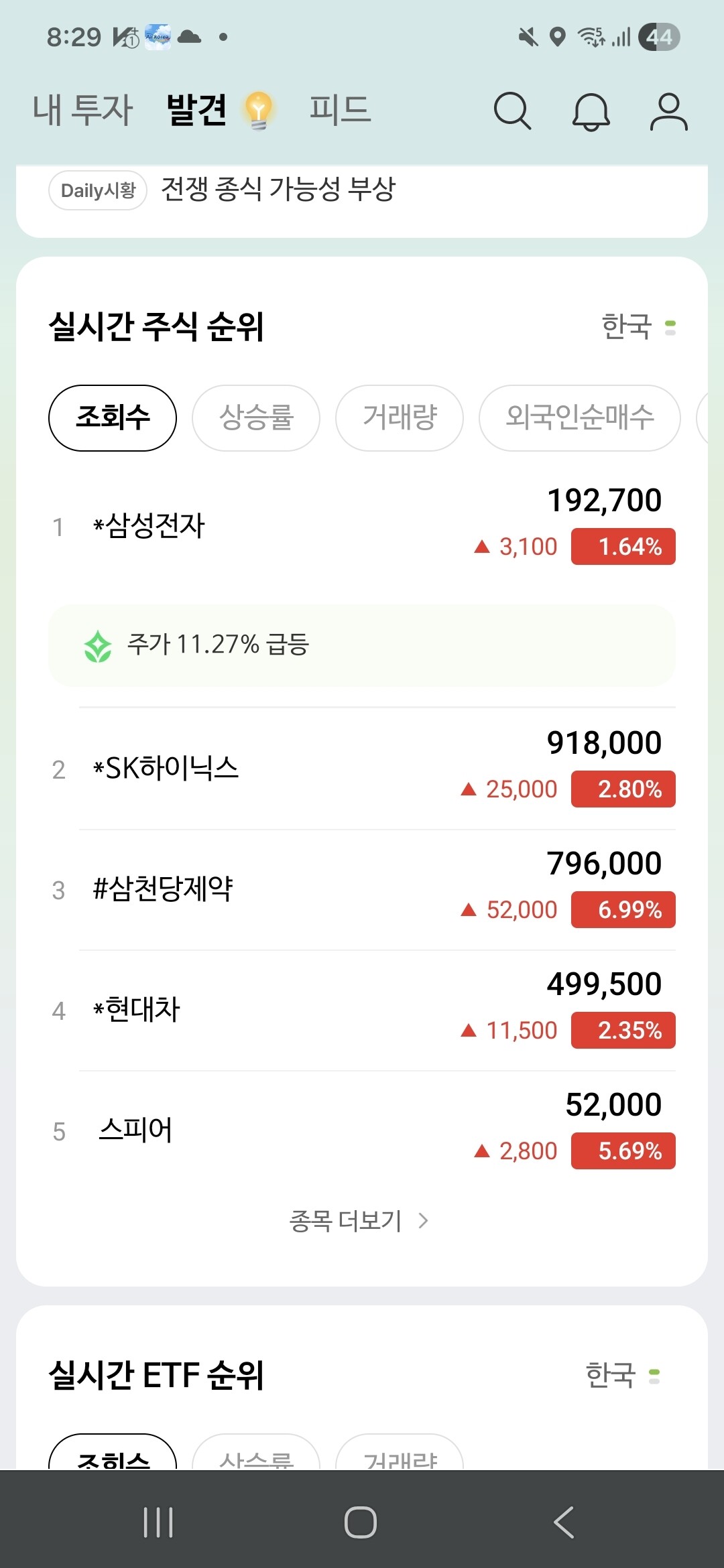Open the recent apps button
Viewport: 724px width, 1568px height.
[x=158, y=1522]
